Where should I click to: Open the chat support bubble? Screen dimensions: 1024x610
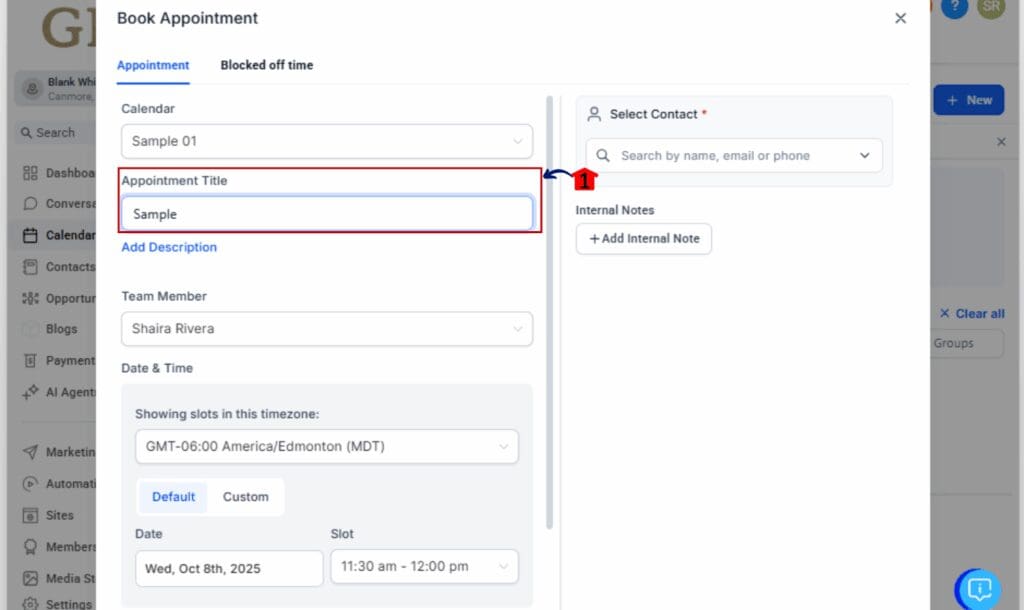[x=978, y=589]
